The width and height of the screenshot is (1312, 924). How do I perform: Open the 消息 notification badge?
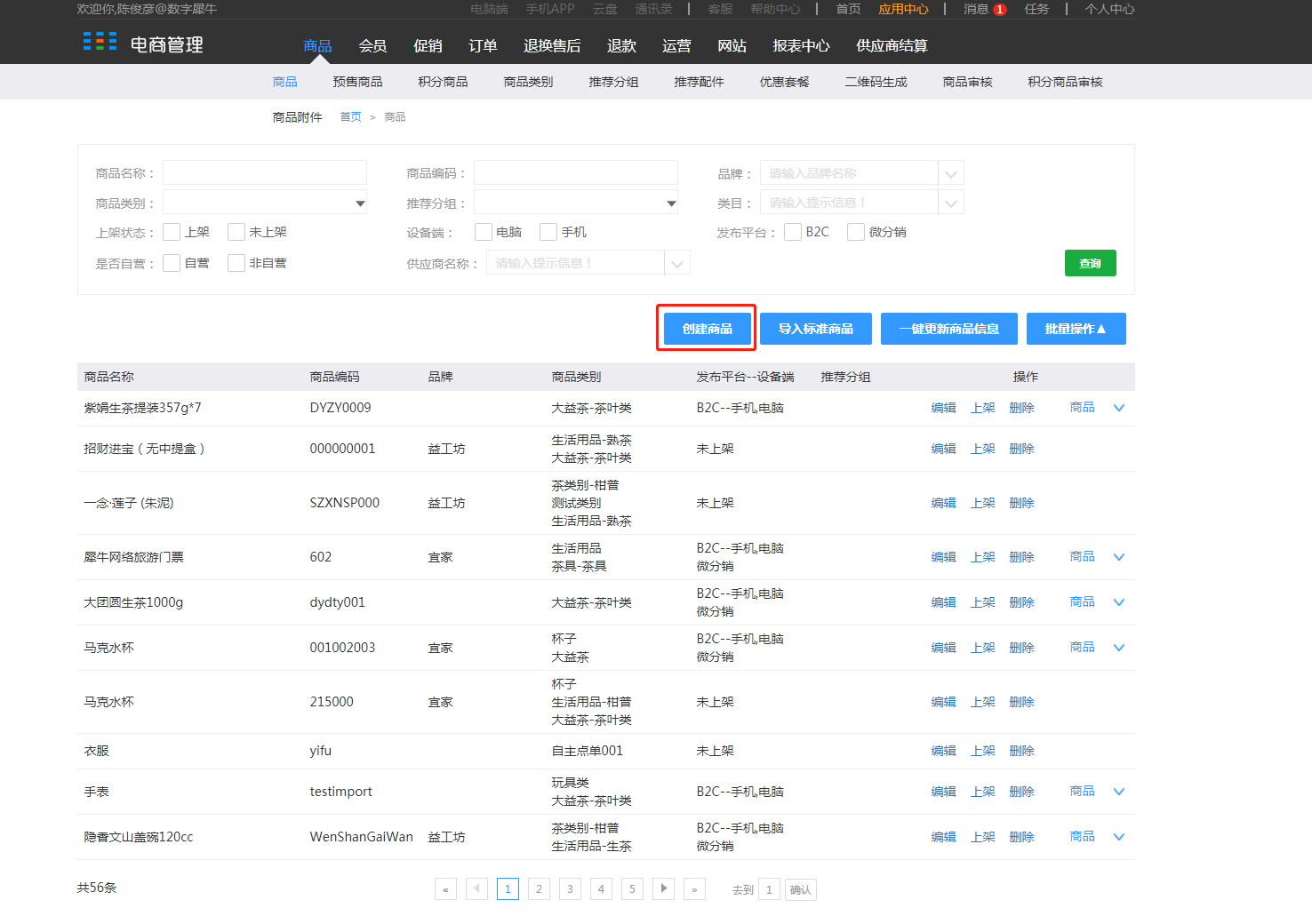coord(1000,9)
